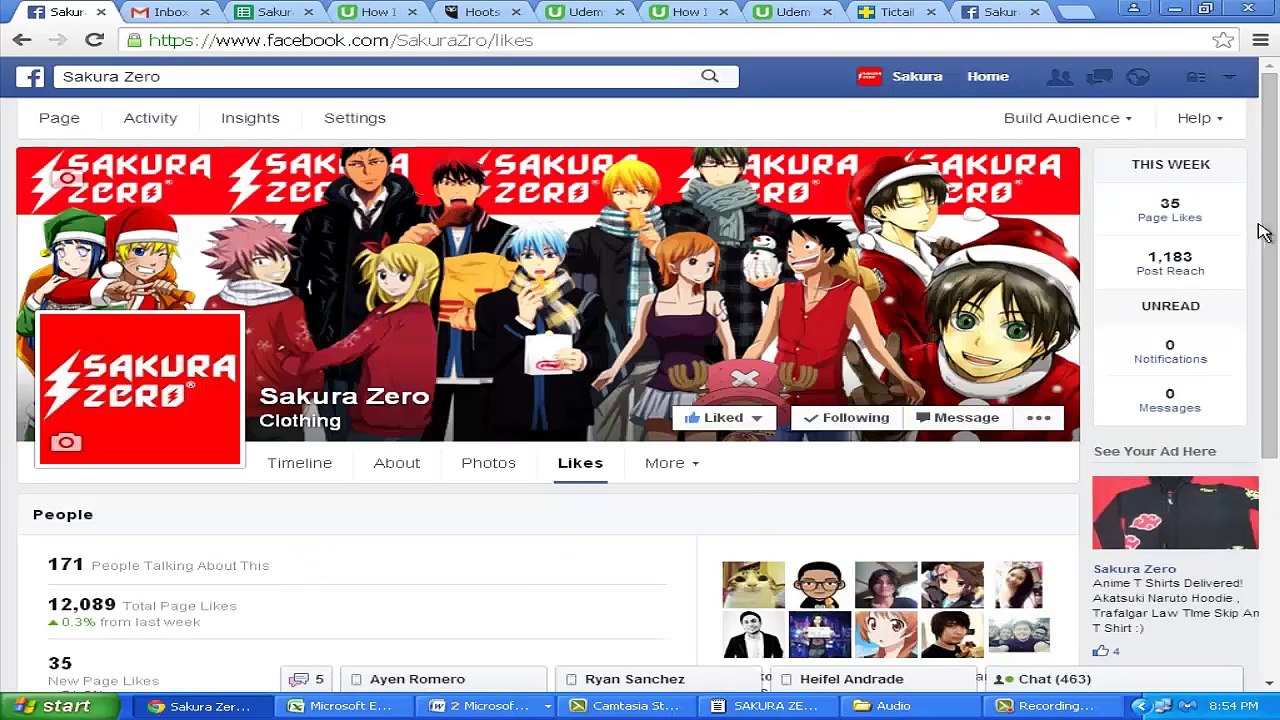Open the Activity admin tab
This screenshot has height=720, width=1280.
pyautogui.click(x=150, y=118)
